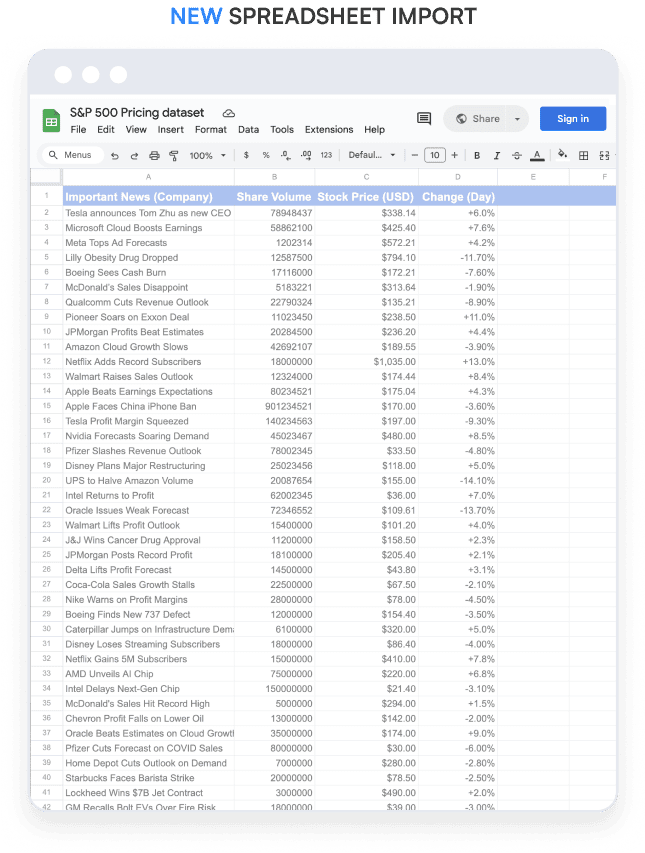
Task: Decrease decimal places icon
Action: tap(286, 155)
